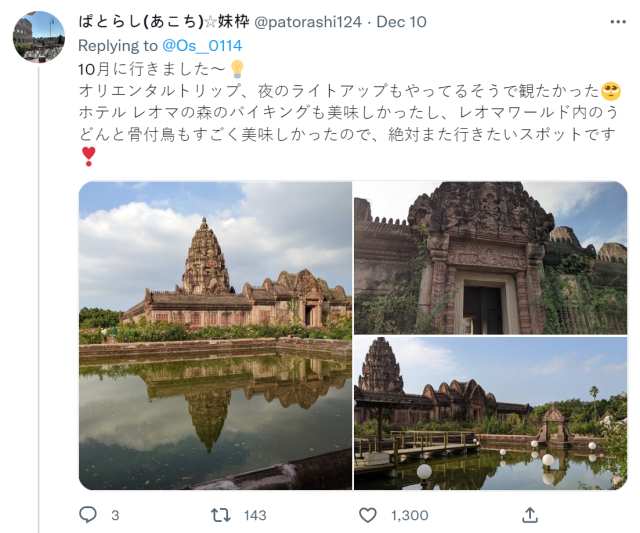The height and width of the screenshot is (533, 640).
Task: Click the display name ぱとらし(あこち)☆妹枠
Action: (164, 22)
